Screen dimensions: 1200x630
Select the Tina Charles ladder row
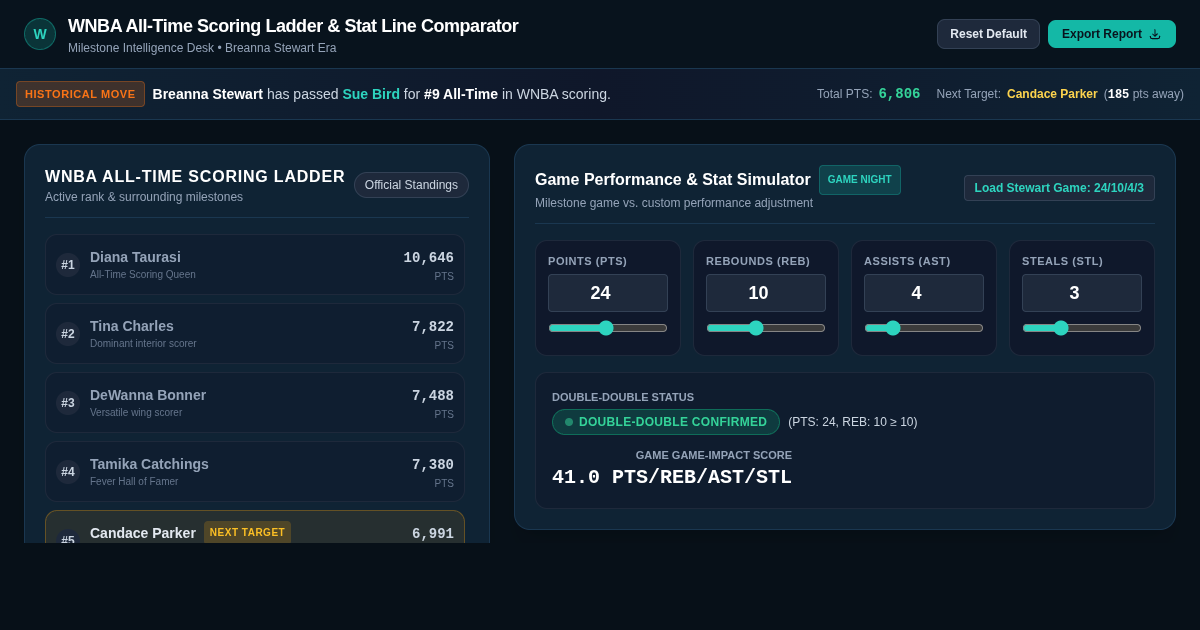coord(255,334)
